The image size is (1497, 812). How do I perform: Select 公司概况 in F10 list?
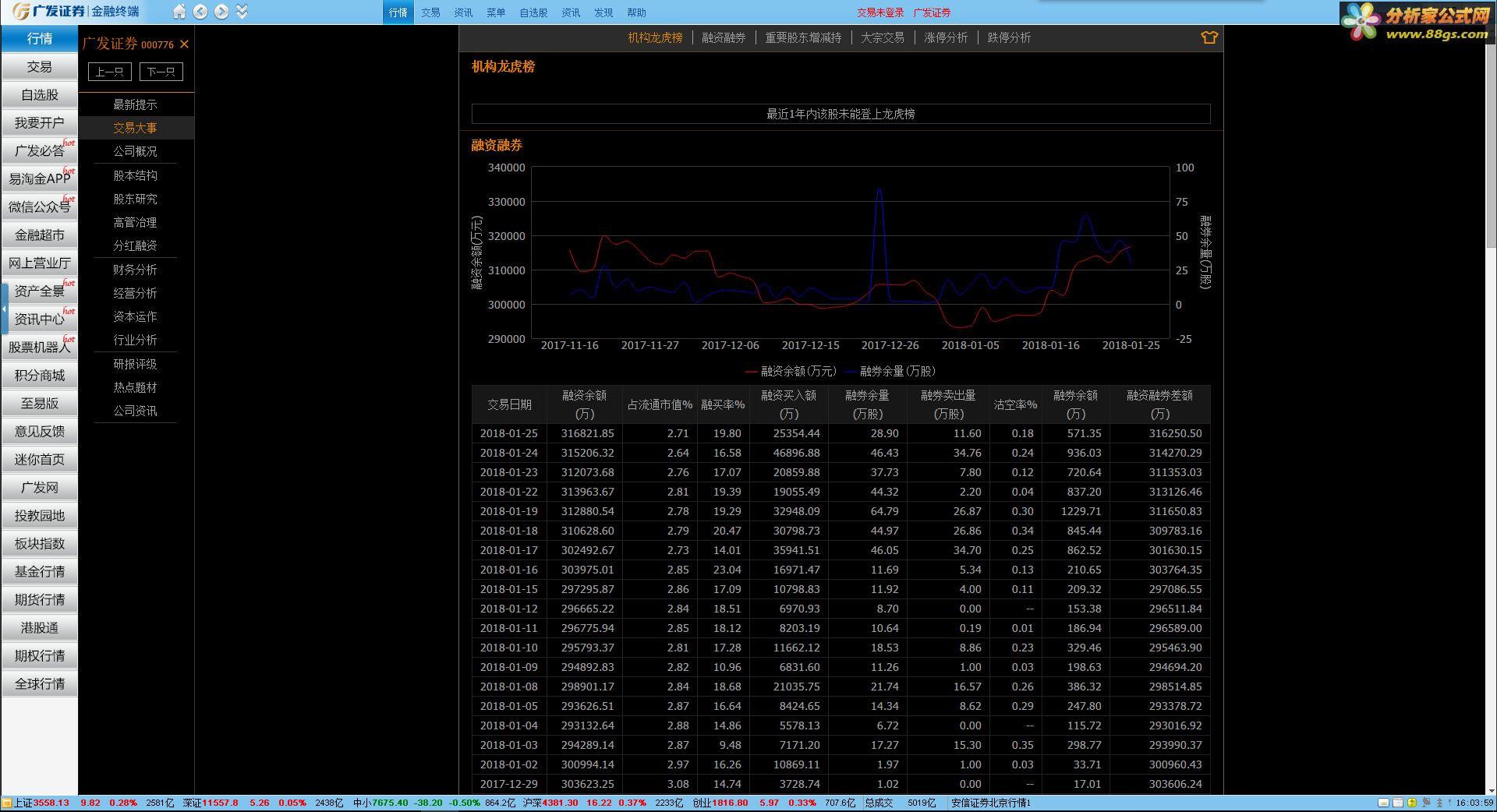pyautogui.click(x=135, y=151)
